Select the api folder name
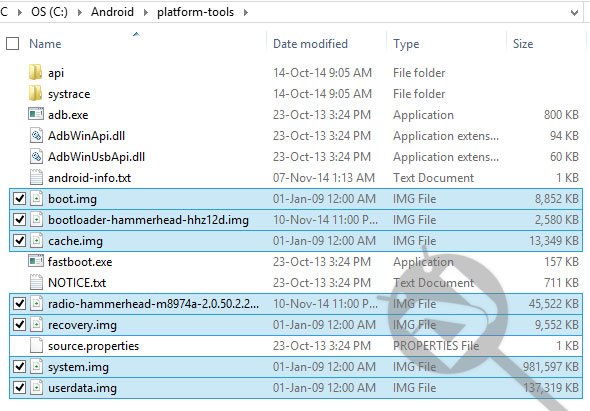The height and width of the screenshot is (411, 590). [x=56, y=73]
